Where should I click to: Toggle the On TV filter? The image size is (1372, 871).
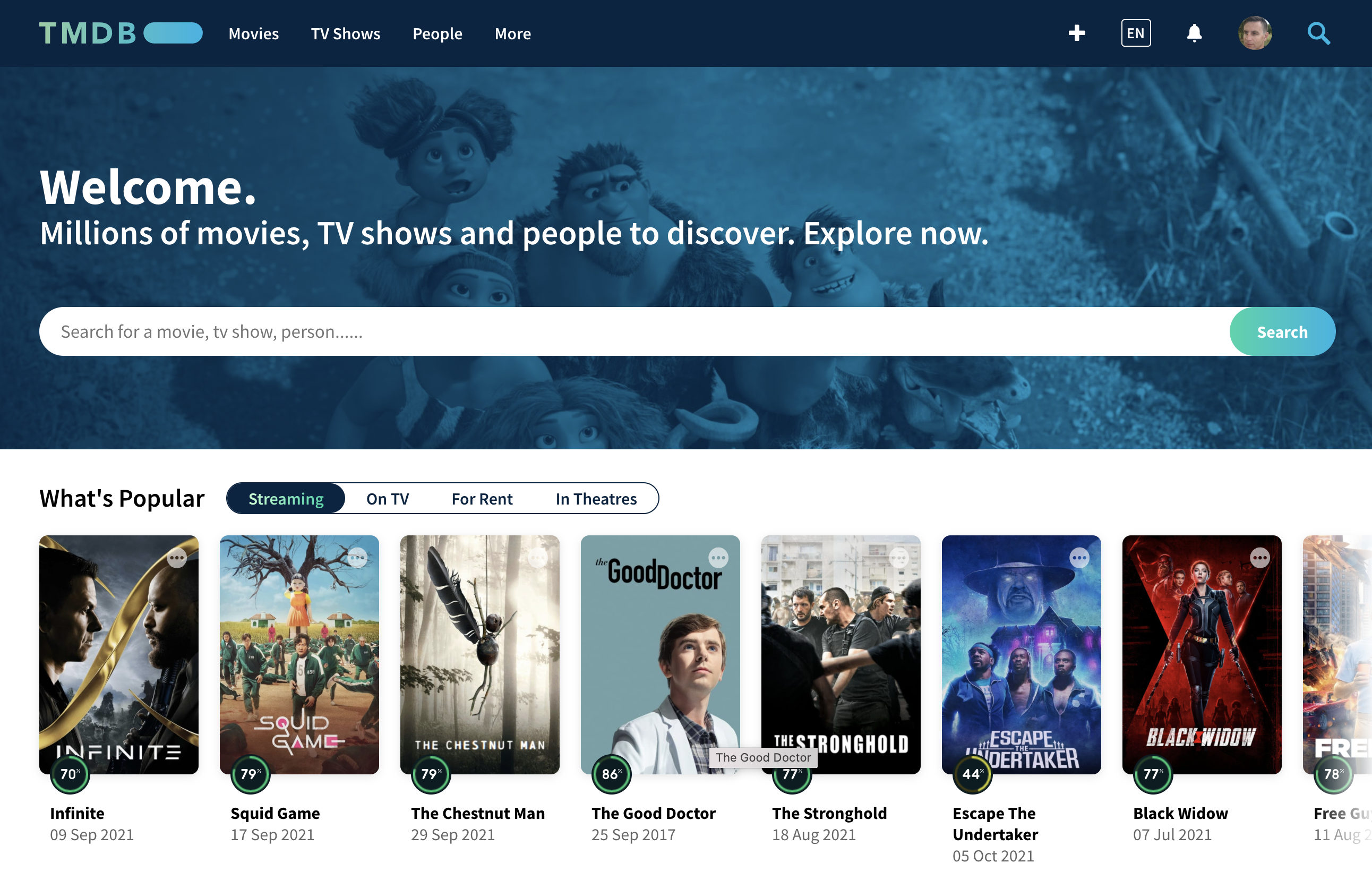[x=387, y=498]
